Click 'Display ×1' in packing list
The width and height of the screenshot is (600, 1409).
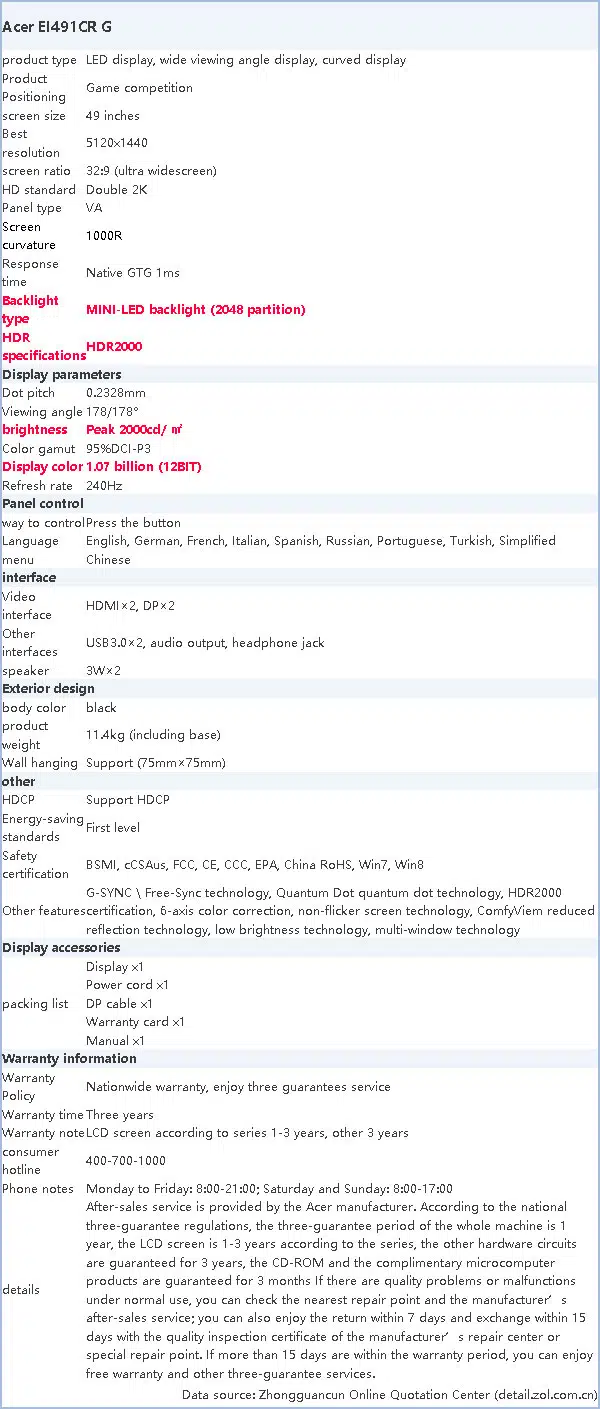[x=115, y=967]
